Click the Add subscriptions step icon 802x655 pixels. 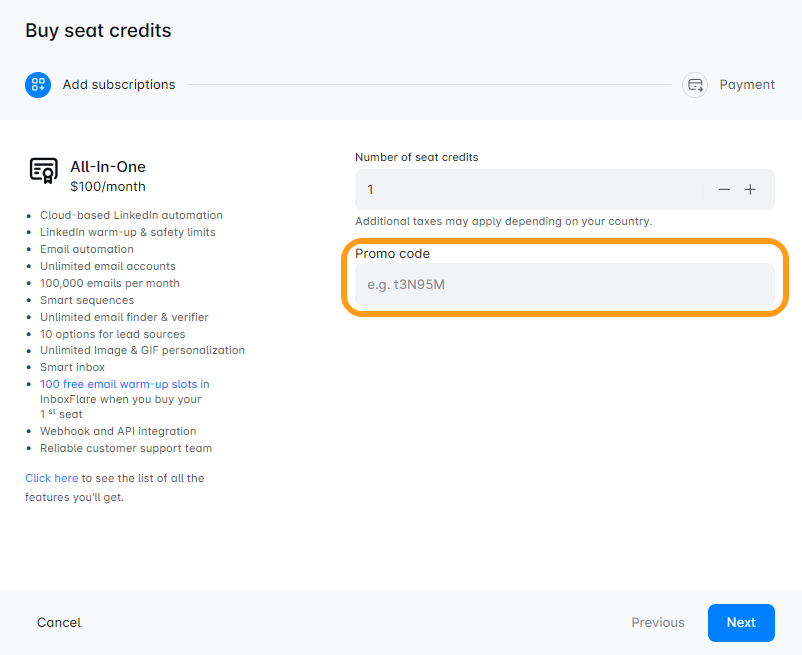38,85
